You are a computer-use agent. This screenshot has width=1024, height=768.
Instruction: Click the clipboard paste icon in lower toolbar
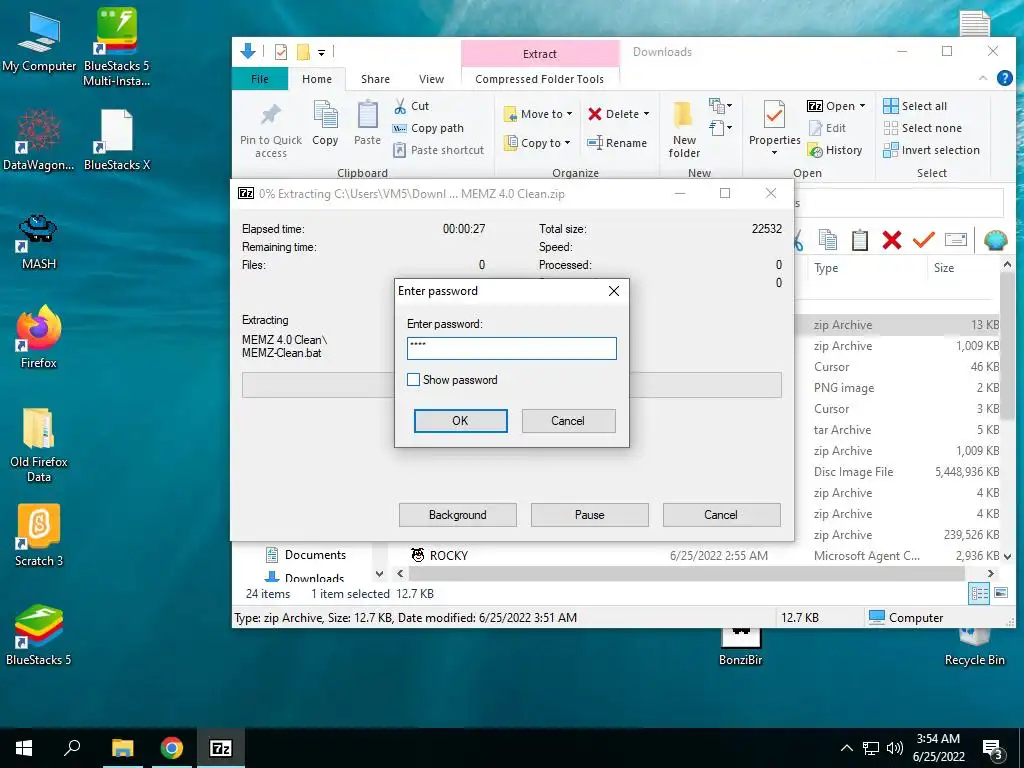pos(859,240)
